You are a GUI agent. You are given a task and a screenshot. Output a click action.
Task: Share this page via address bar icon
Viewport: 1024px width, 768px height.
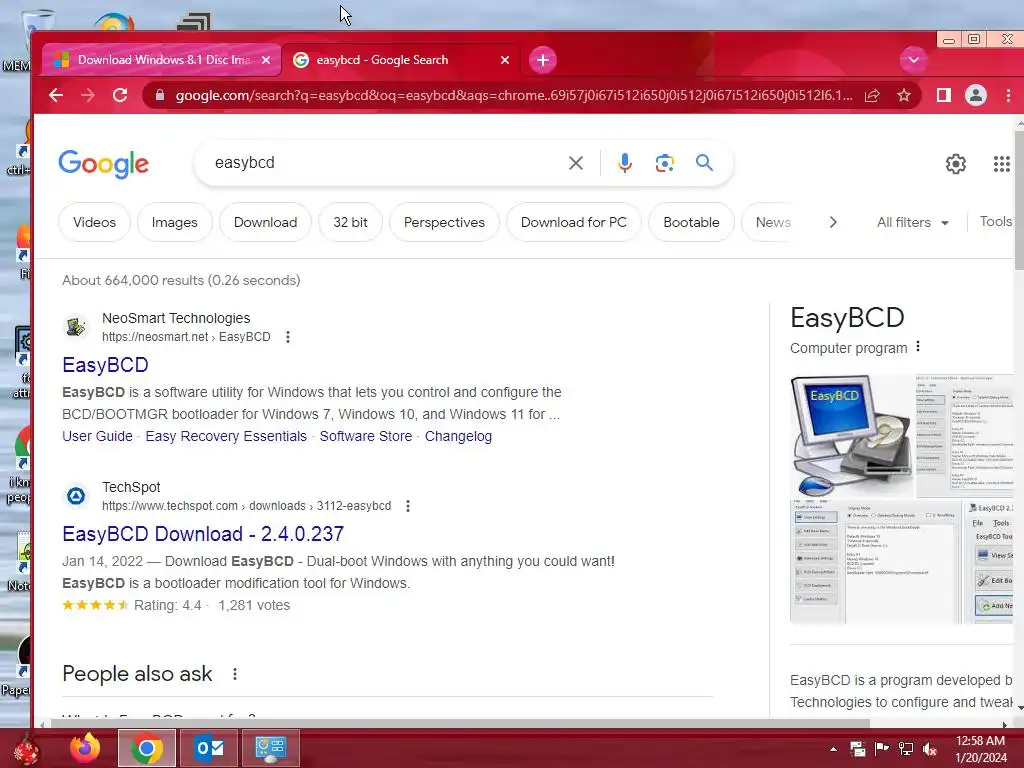coord(872,95)
